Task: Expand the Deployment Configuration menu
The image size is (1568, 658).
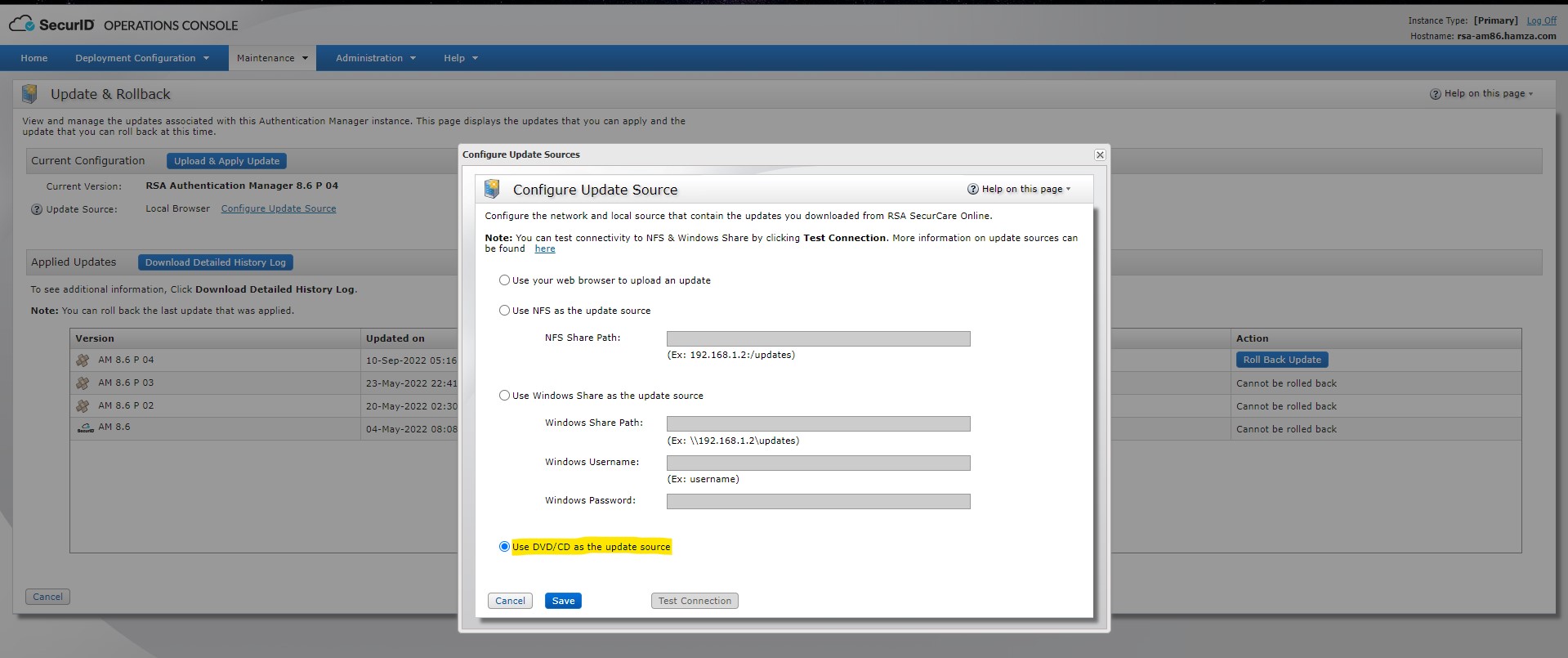Action: tap(142, 58)
